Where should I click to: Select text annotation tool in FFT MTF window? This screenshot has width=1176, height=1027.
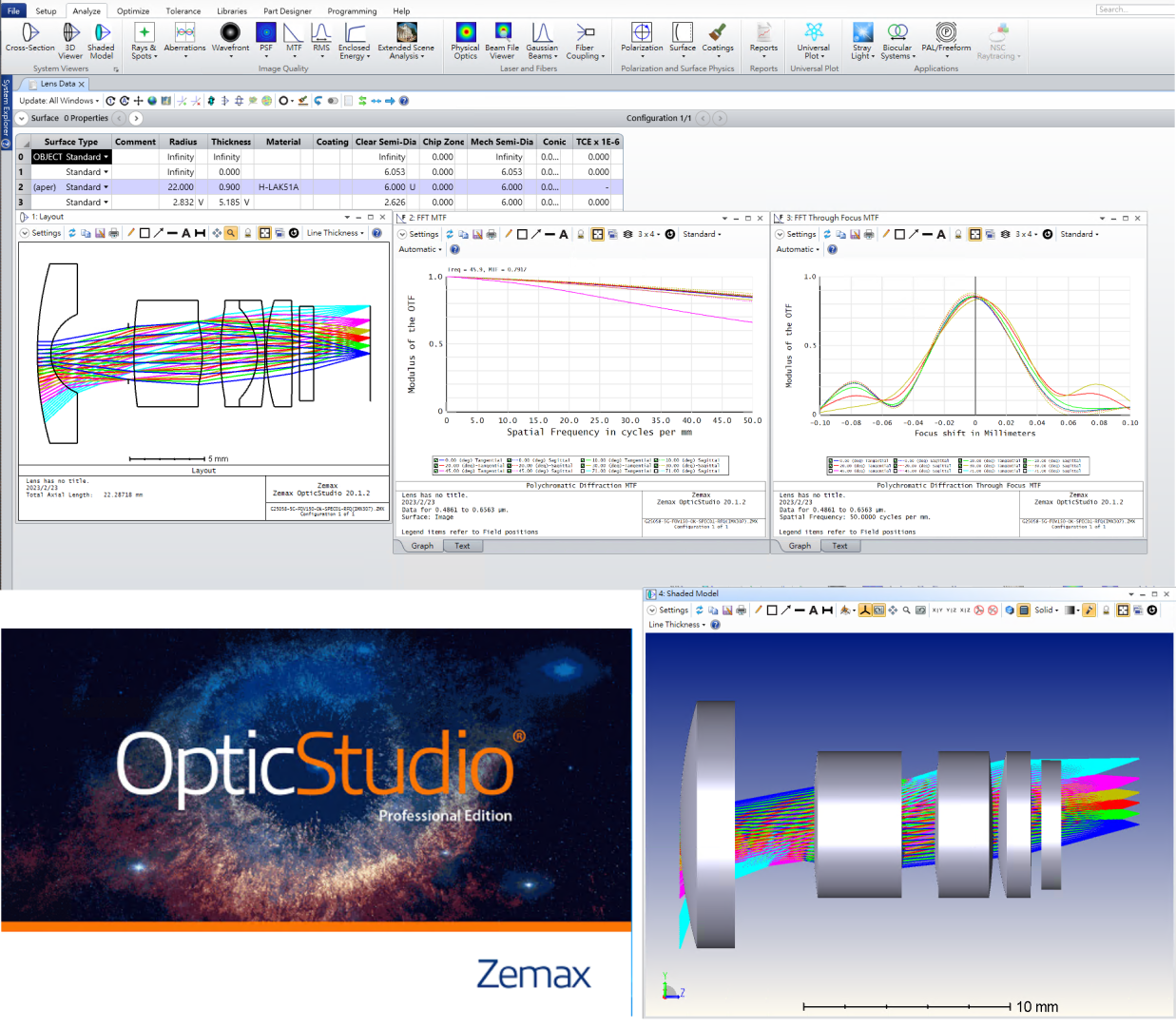(564, 234)
